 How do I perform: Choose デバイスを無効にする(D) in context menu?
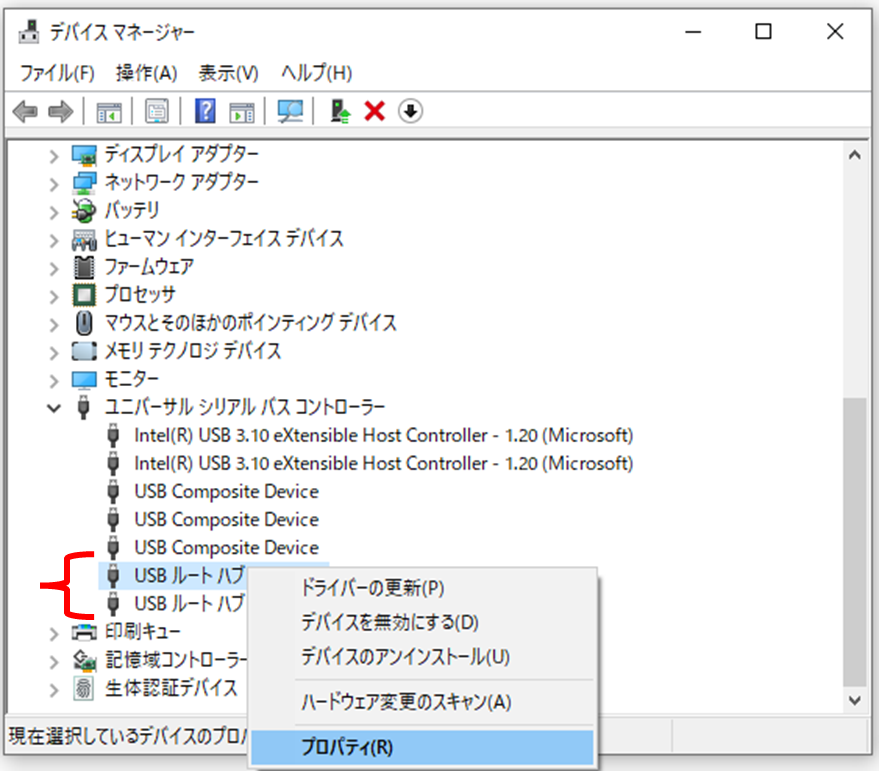[422, 622]
